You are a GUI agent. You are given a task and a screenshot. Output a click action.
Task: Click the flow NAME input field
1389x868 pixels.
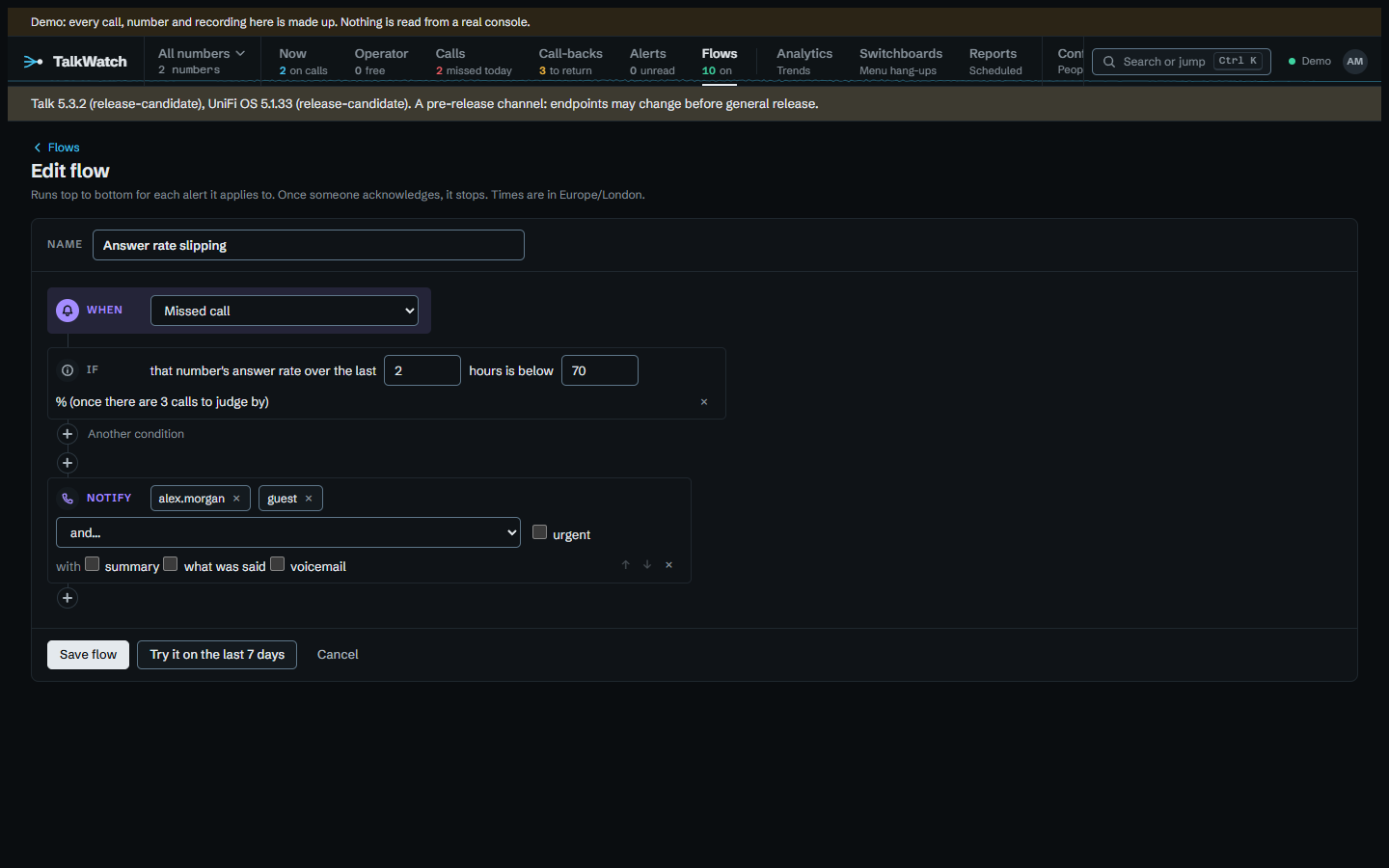click(309, 245)
